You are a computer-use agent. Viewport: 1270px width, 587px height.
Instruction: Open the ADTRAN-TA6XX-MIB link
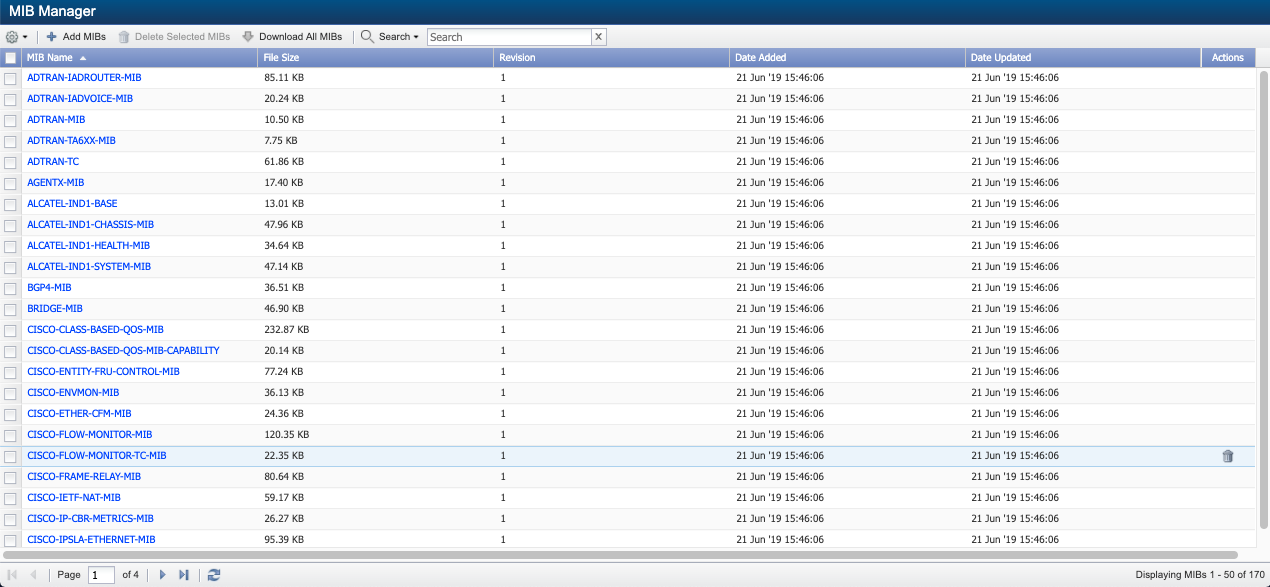[71, 140]
